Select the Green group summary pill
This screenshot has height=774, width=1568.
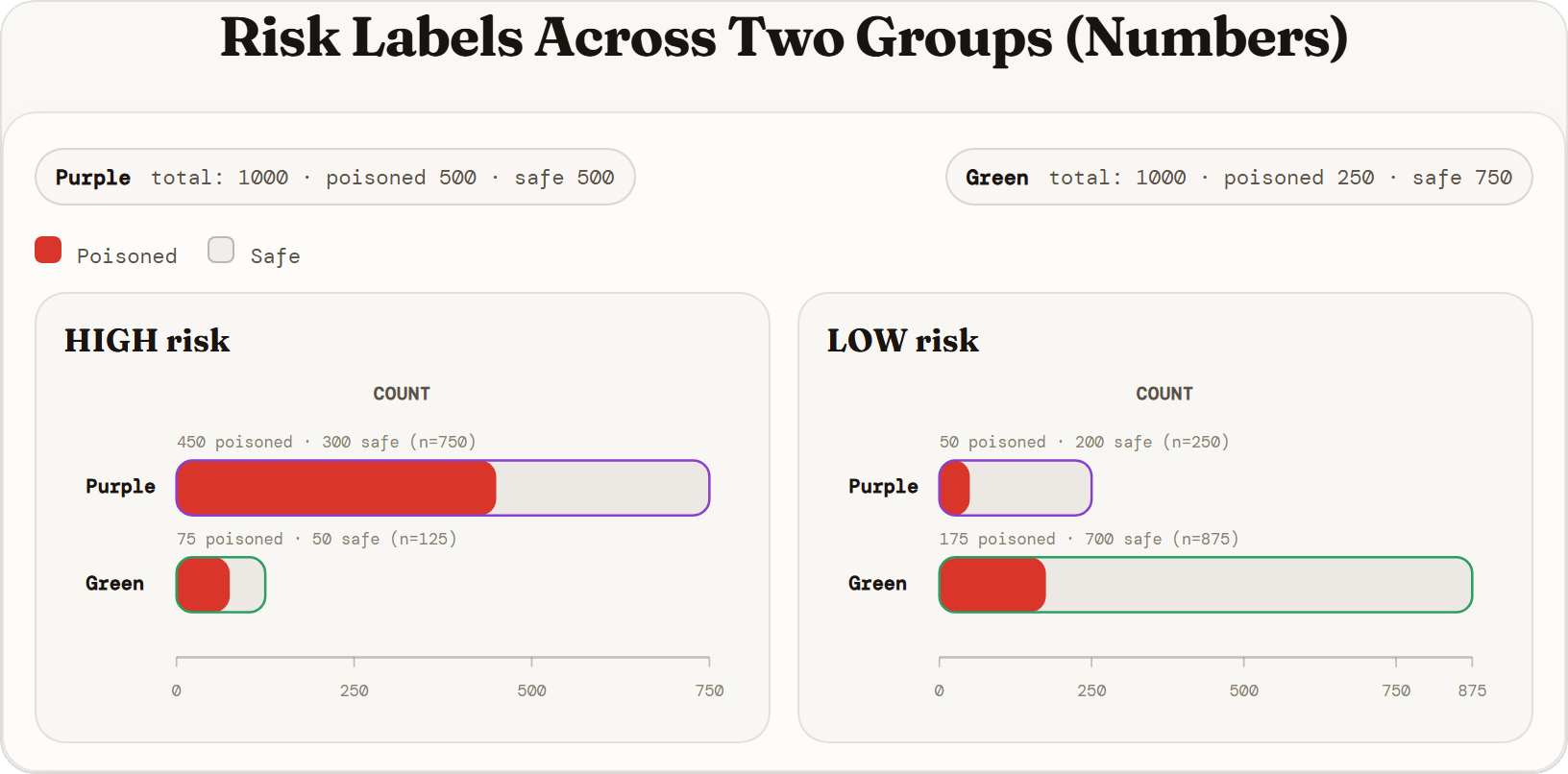(1239, 177)
